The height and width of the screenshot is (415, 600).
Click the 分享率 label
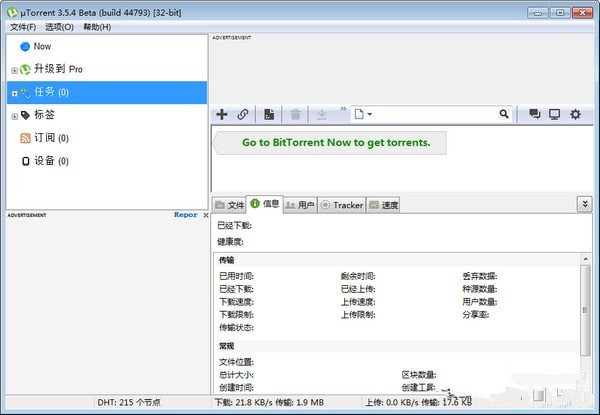point(476,315)
